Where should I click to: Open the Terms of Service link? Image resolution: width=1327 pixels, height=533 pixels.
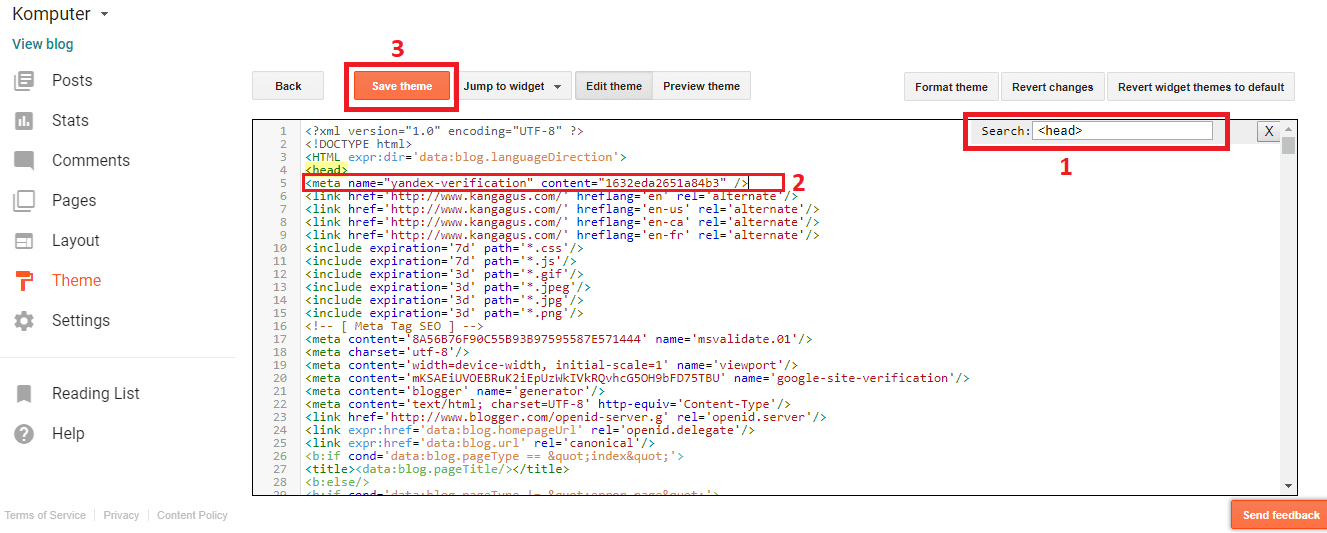pyautogui.click(x=45, y=515)
